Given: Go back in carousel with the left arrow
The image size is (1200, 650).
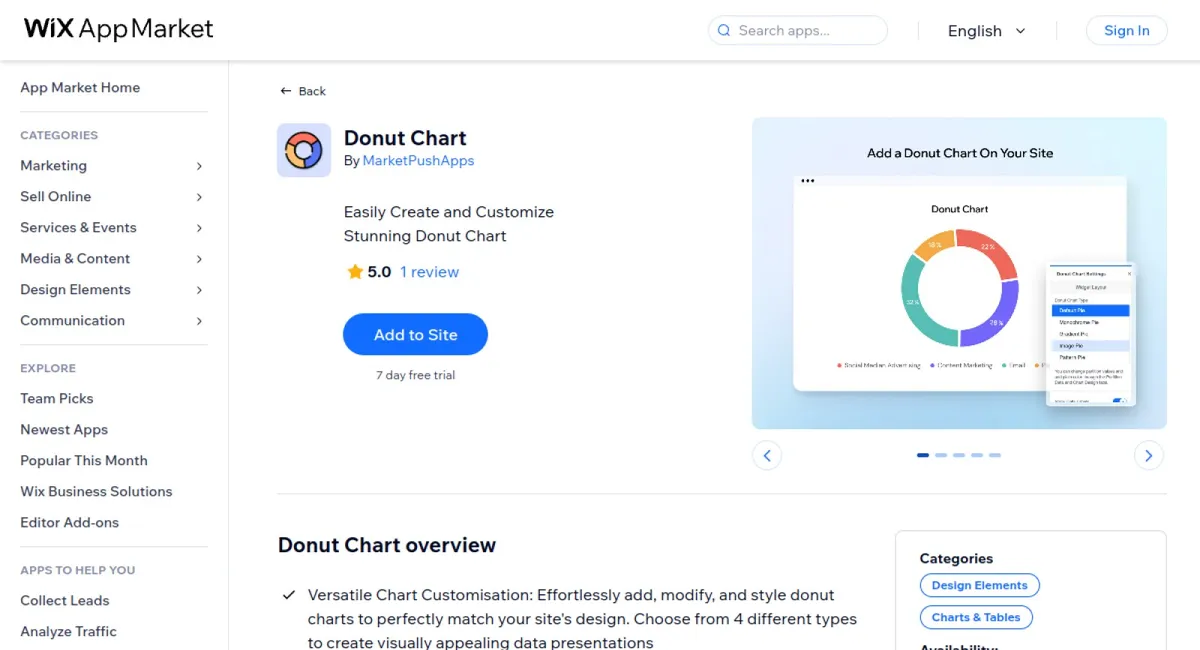Looking at the screenshot, I should point(767,455).
